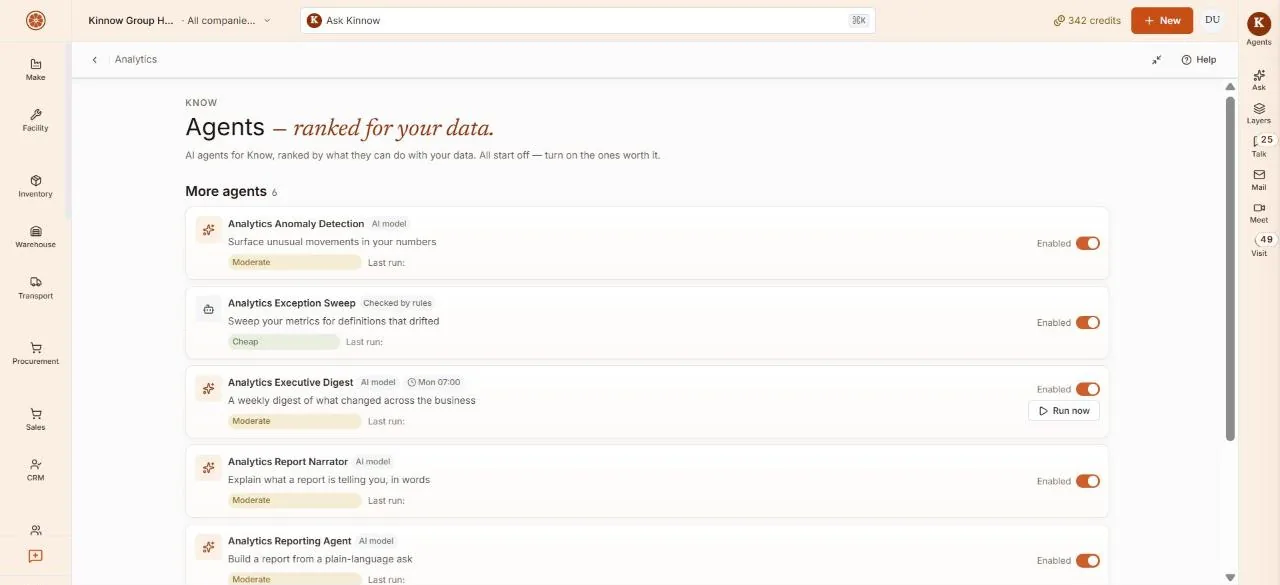Open the Agents panel in the right rail

pos(1259,28)
